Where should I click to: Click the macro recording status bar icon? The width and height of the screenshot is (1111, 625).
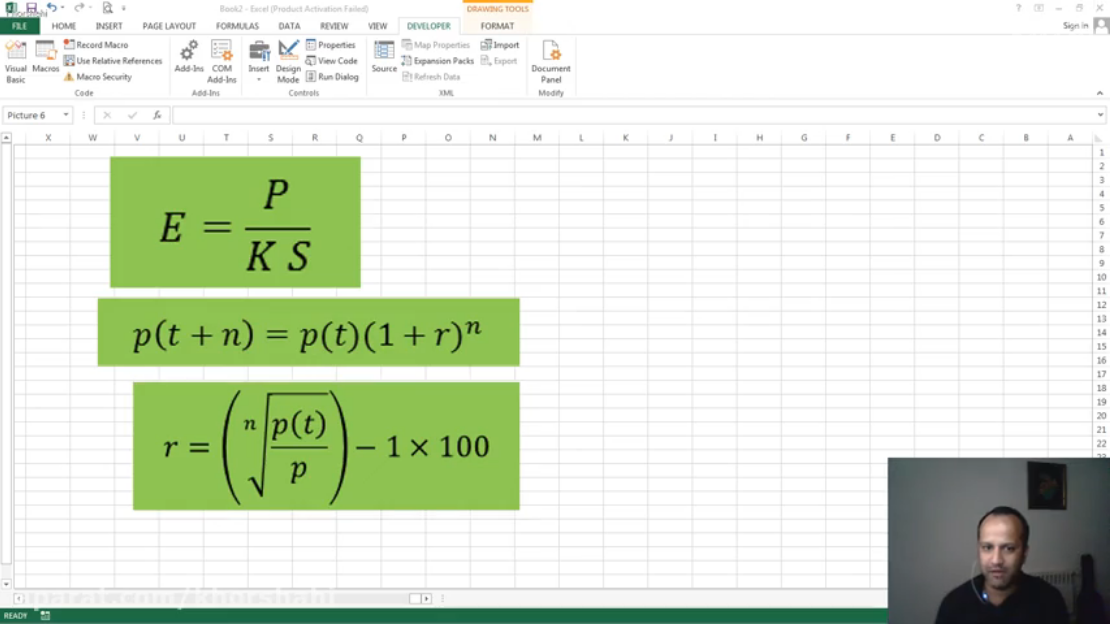(x=45, y=616)
